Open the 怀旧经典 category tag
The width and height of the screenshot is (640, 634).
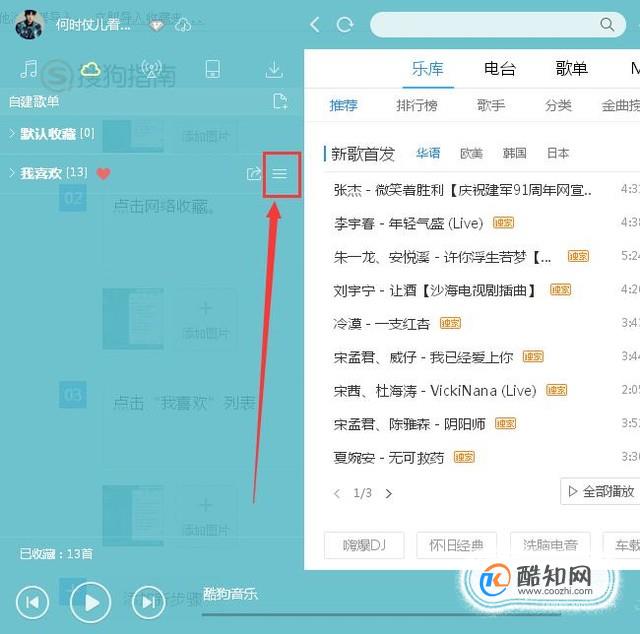coord(456,545)
